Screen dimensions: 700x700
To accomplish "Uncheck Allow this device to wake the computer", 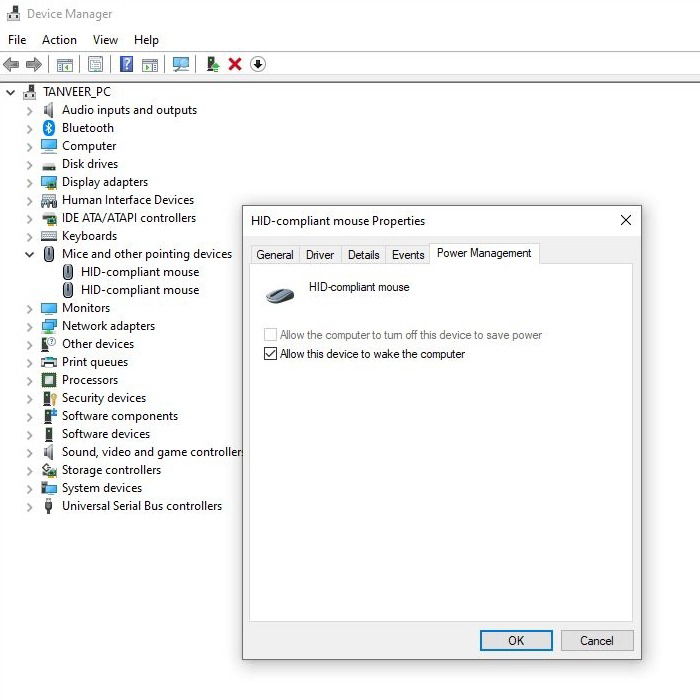I will click(x=270, y=354).
